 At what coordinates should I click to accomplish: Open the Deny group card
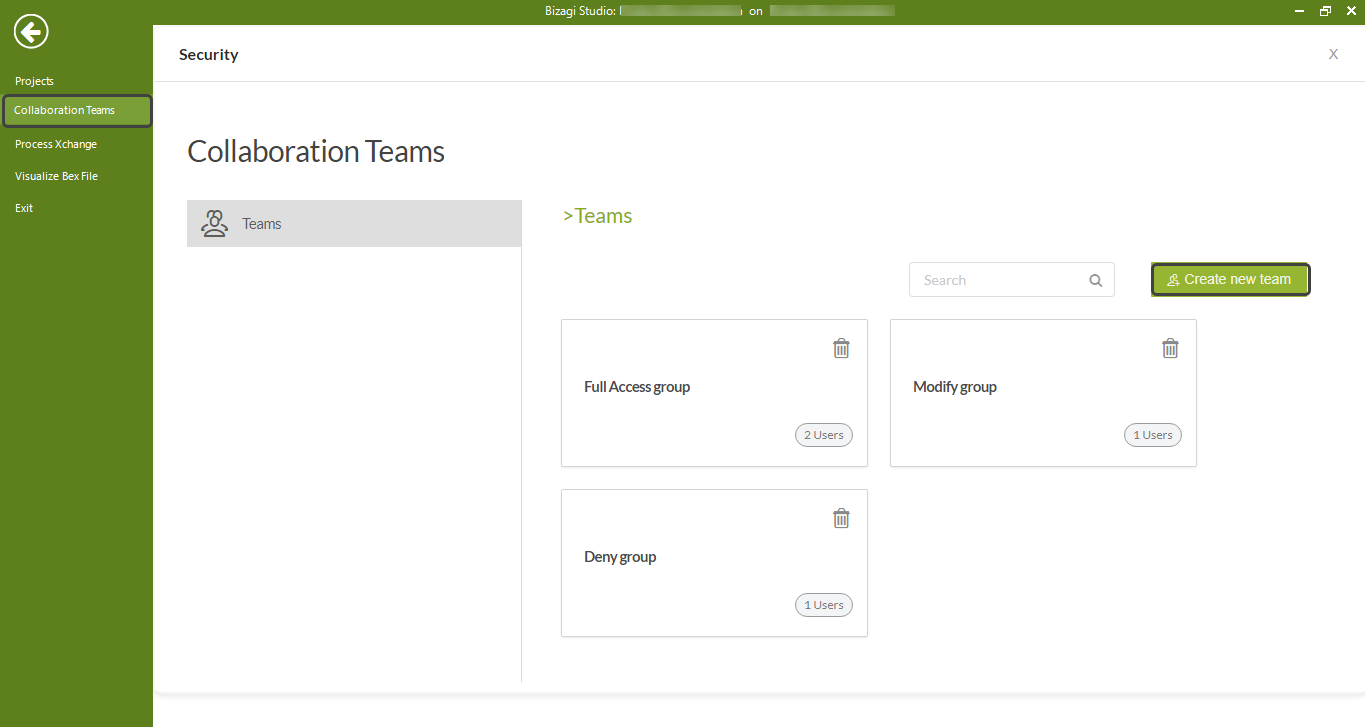click(x=620, y=557)
